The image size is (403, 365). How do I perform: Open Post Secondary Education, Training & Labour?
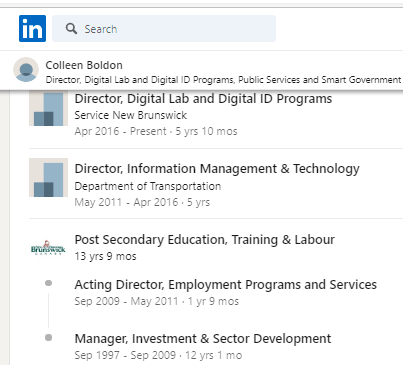point(205,239)
